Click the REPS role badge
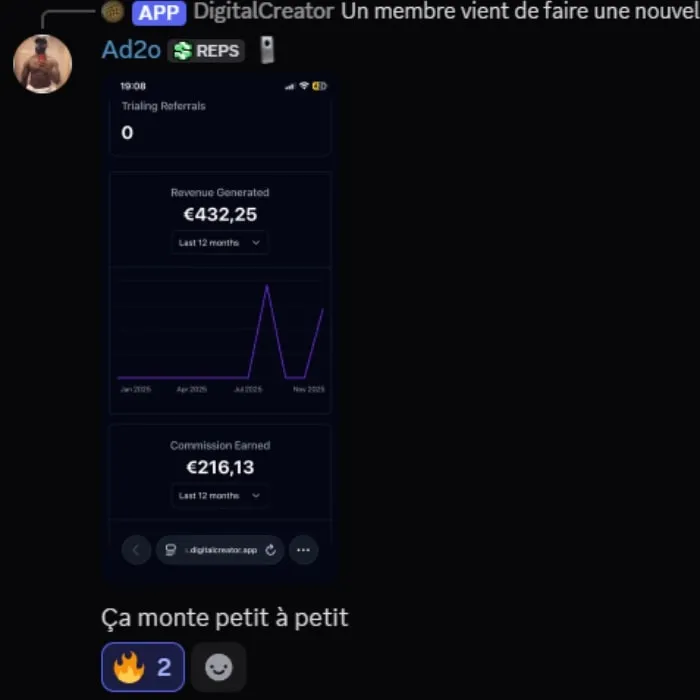The height and width of the screenshot is (700, 700). [206, 50]
